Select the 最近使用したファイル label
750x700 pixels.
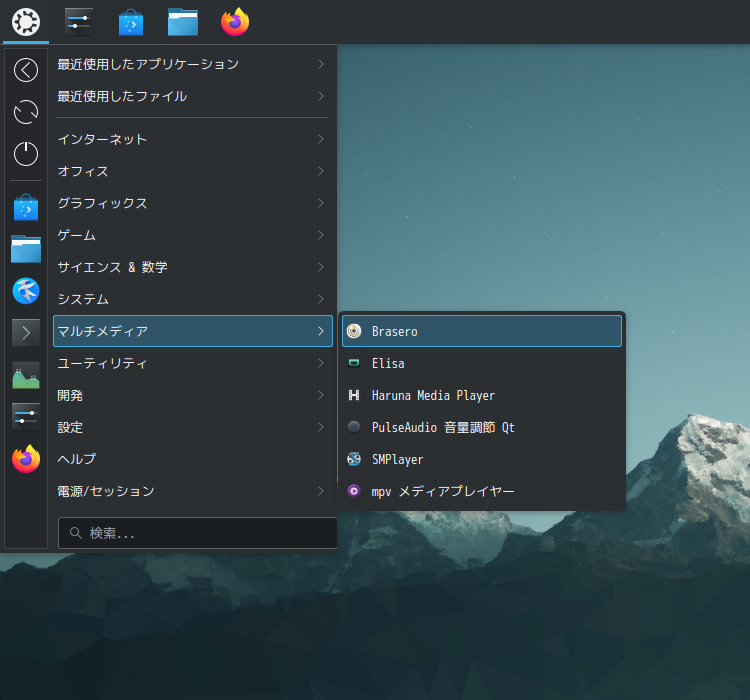tap(122, 96)
